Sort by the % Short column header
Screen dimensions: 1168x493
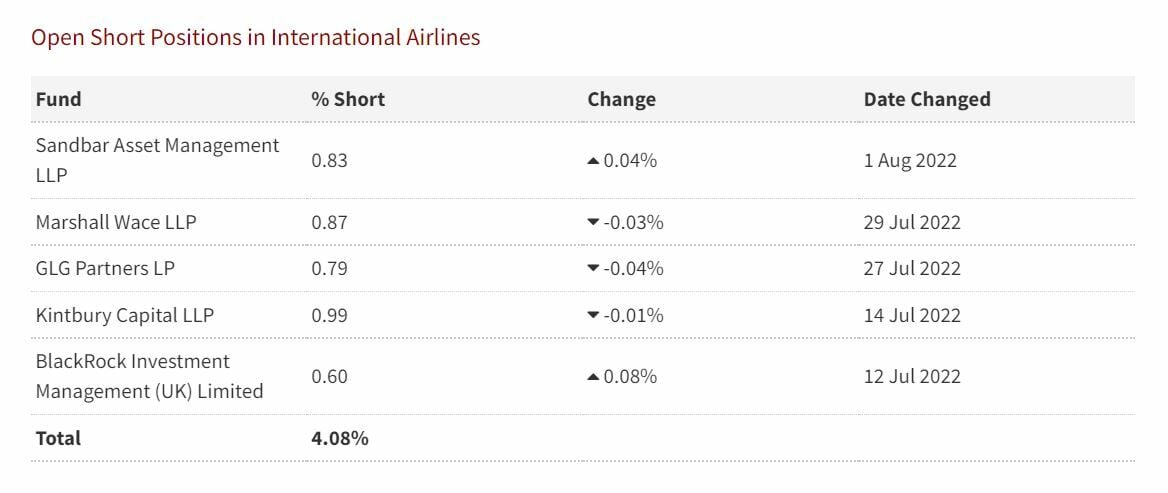[348, 99]
